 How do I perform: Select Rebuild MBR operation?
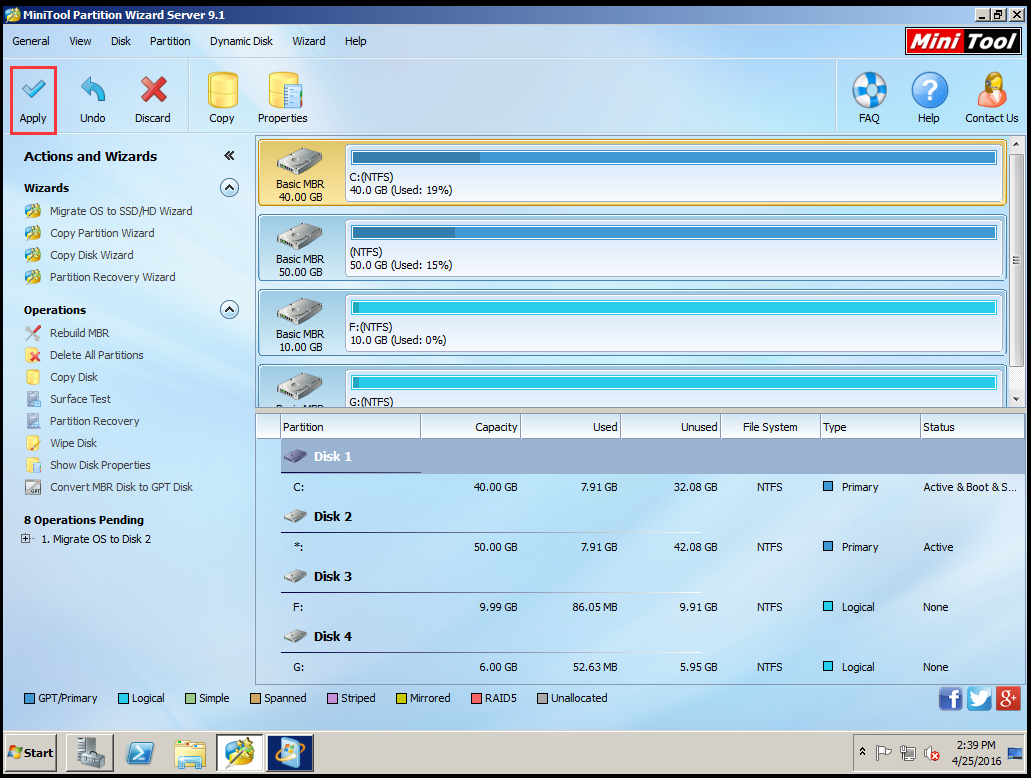point(79,333)
